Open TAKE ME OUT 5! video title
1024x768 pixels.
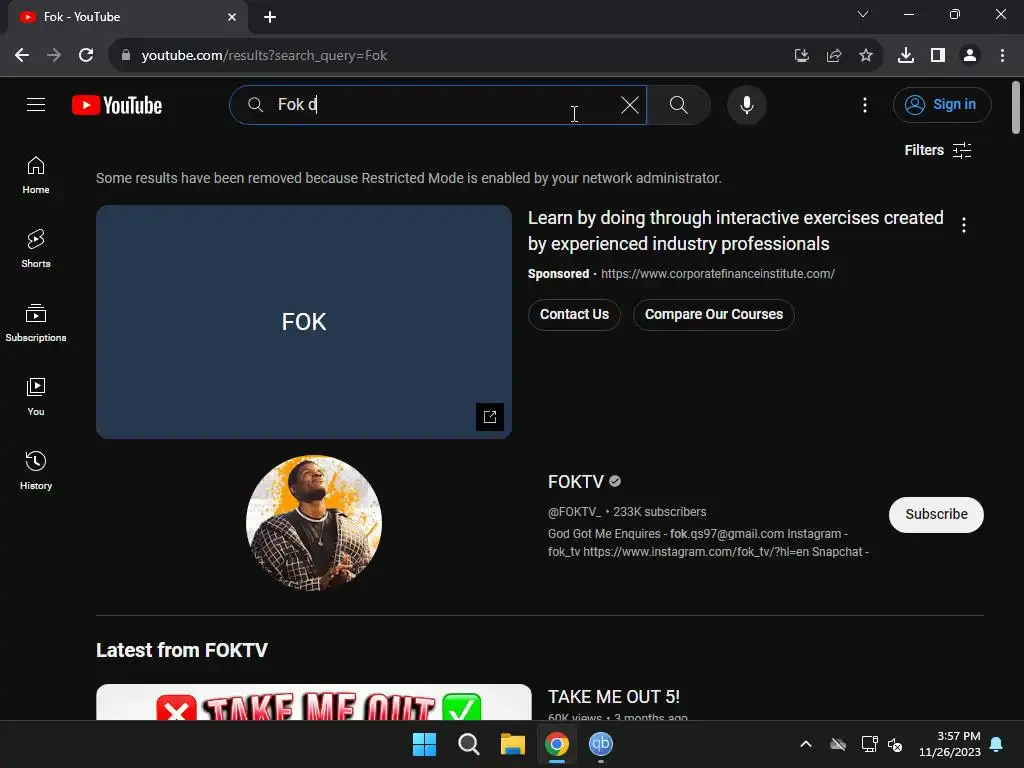click(x=614, y=697)
